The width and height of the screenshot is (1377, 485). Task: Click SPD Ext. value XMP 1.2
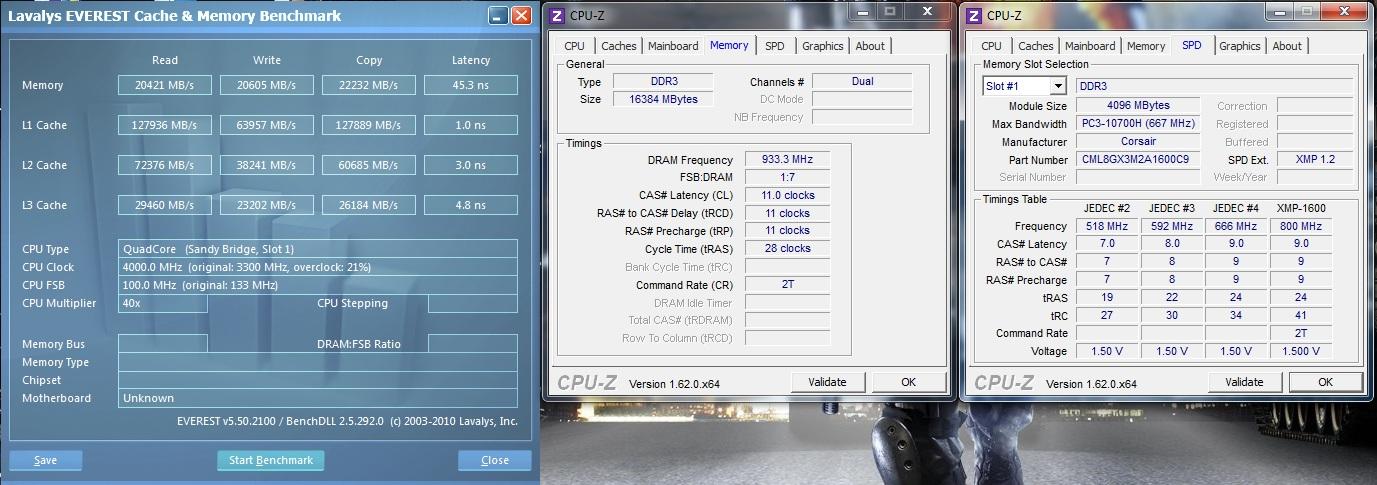point(1314,159)
